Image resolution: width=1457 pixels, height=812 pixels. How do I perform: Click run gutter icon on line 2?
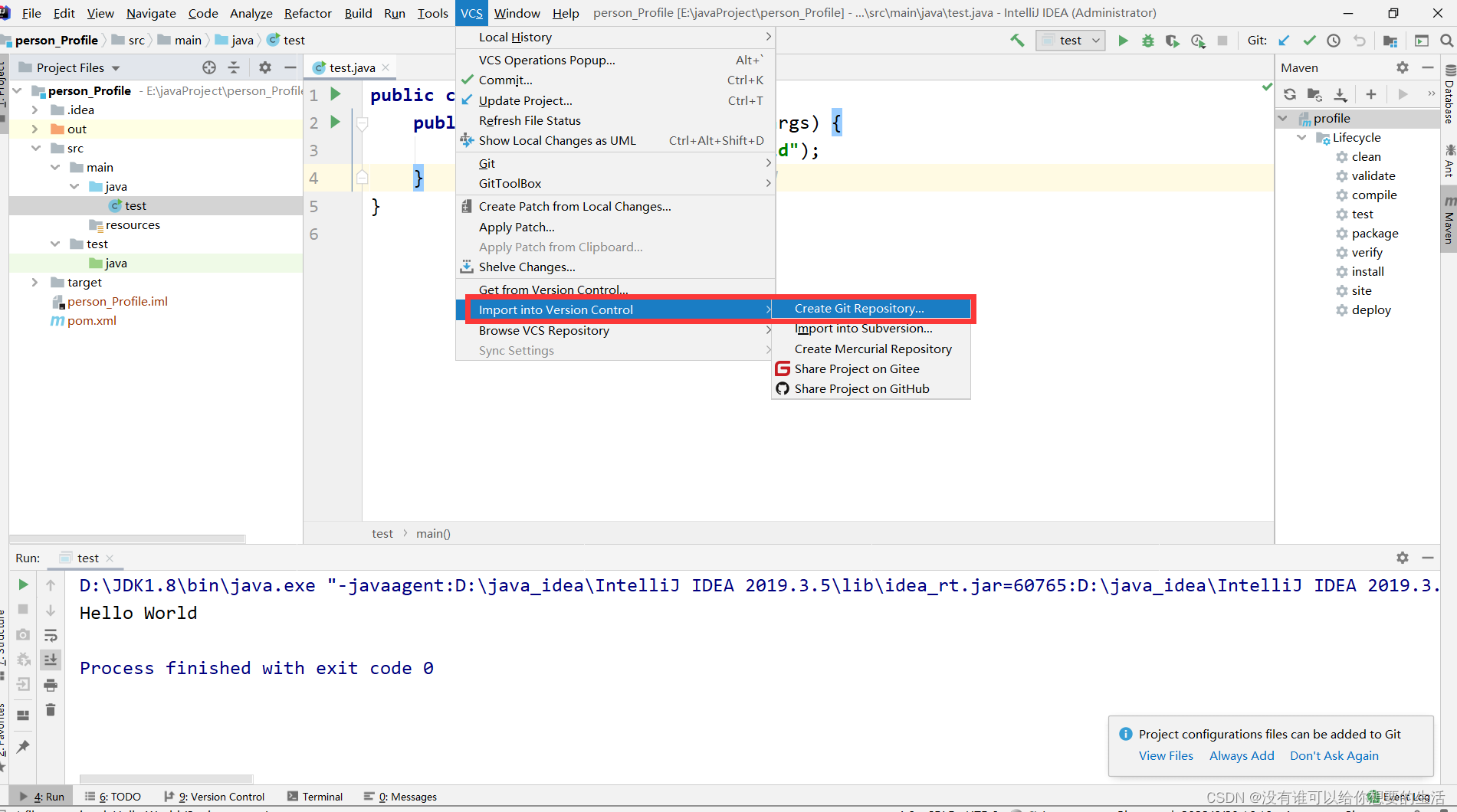pos(335,122)
